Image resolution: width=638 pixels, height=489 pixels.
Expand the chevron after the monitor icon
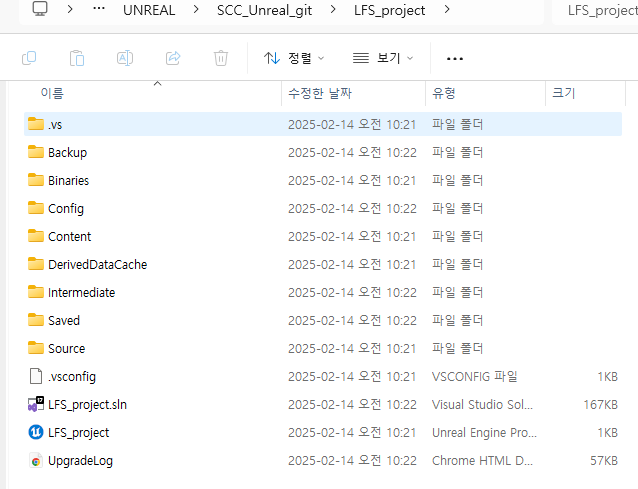70,9
